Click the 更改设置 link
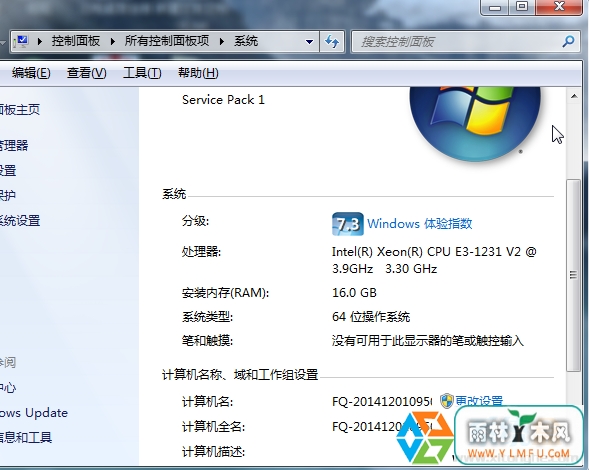The height and width of the screenshot is (470, 589). click(479, 401)
